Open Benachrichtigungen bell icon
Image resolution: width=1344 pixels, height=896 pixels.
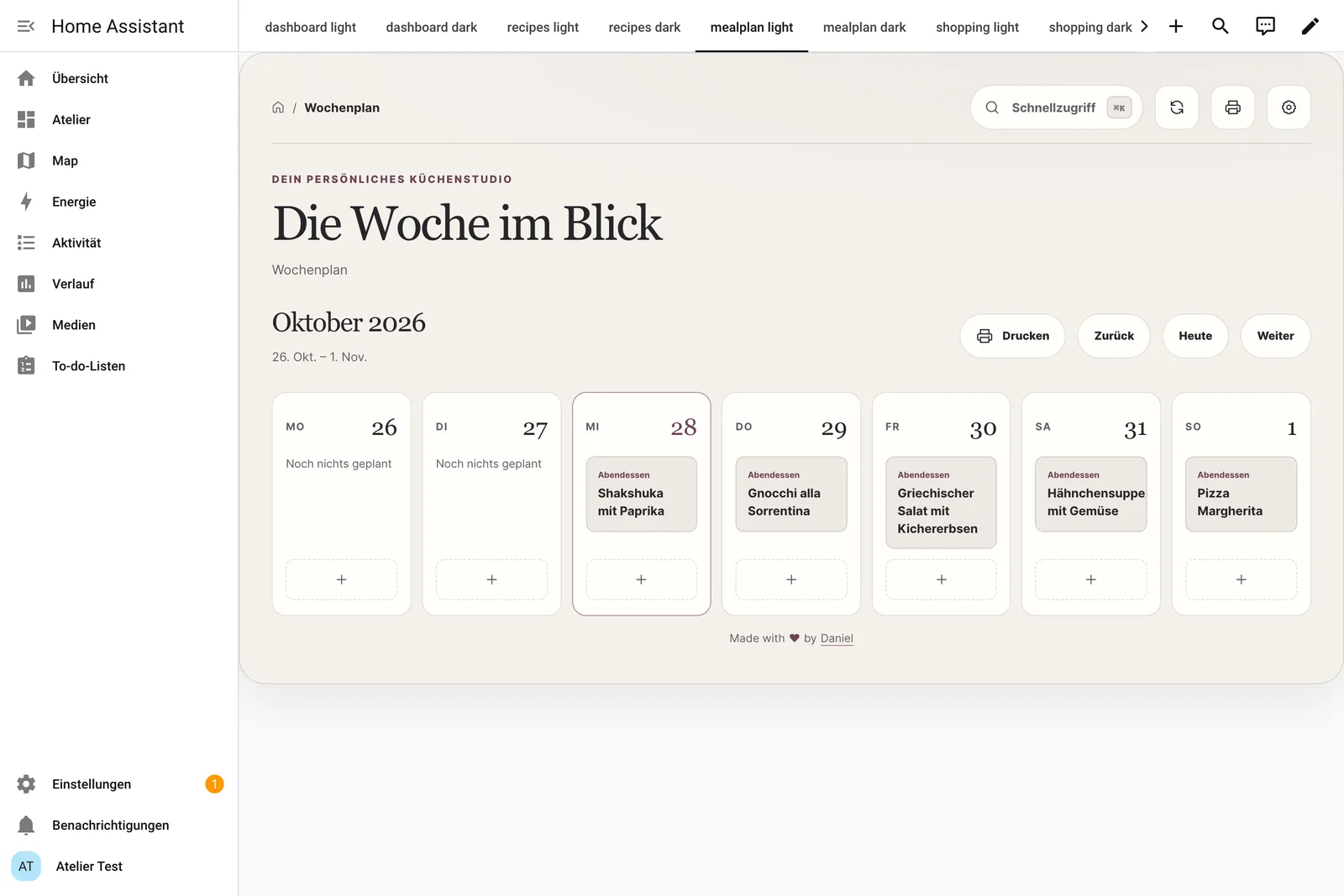click(26, 825)
